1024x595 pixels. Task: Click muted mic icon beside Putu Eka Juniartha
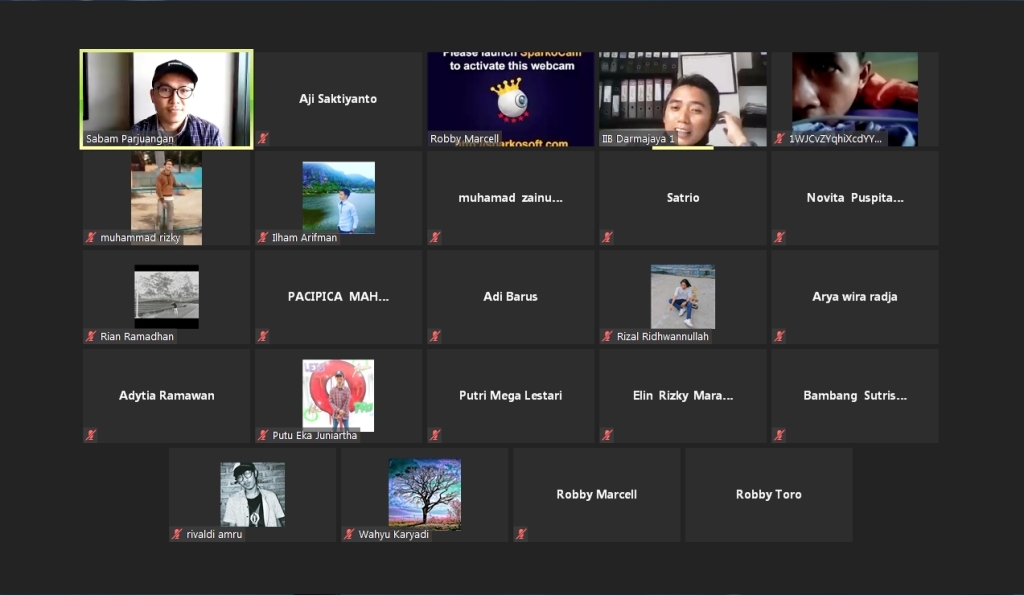click(263, 435)
